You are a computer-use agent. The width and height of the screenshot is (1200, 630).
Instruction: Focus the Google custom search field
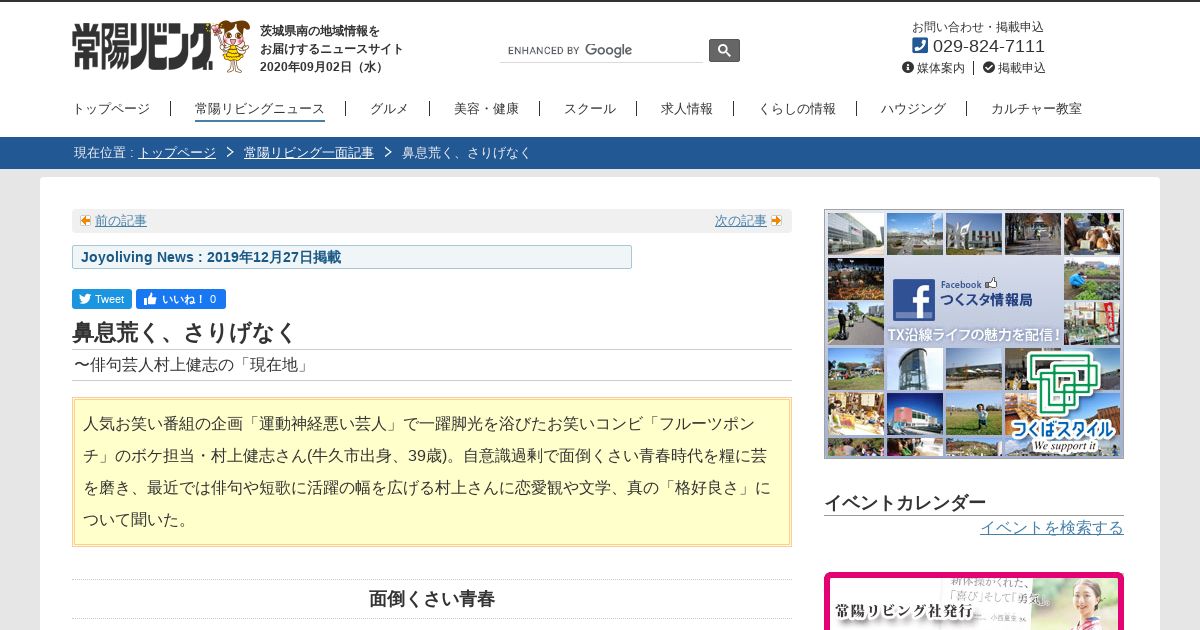(602, 50)
